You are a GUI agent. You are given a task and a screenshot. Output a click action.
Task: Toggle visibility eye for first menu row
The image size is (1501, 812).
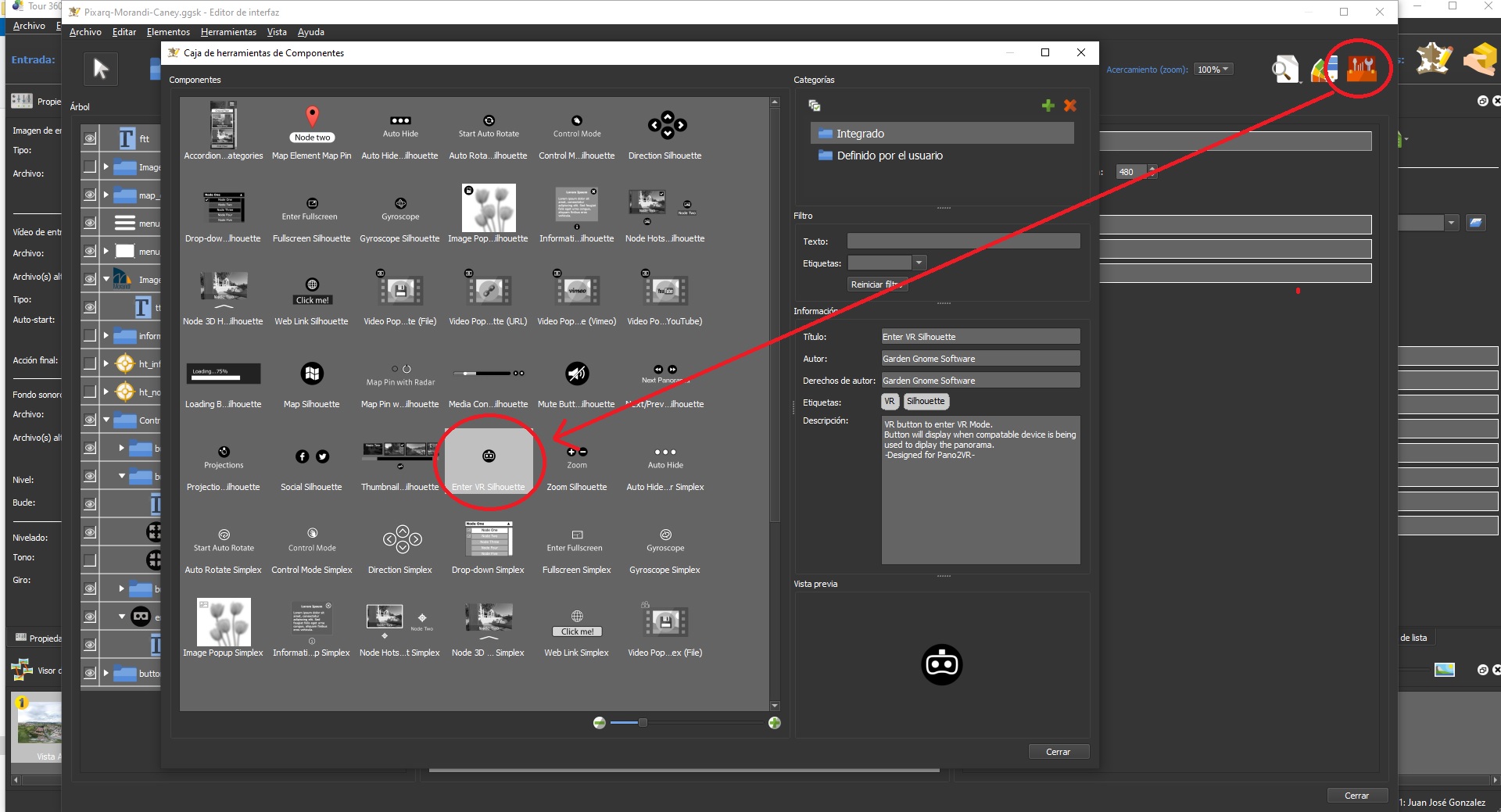point(90,223)
